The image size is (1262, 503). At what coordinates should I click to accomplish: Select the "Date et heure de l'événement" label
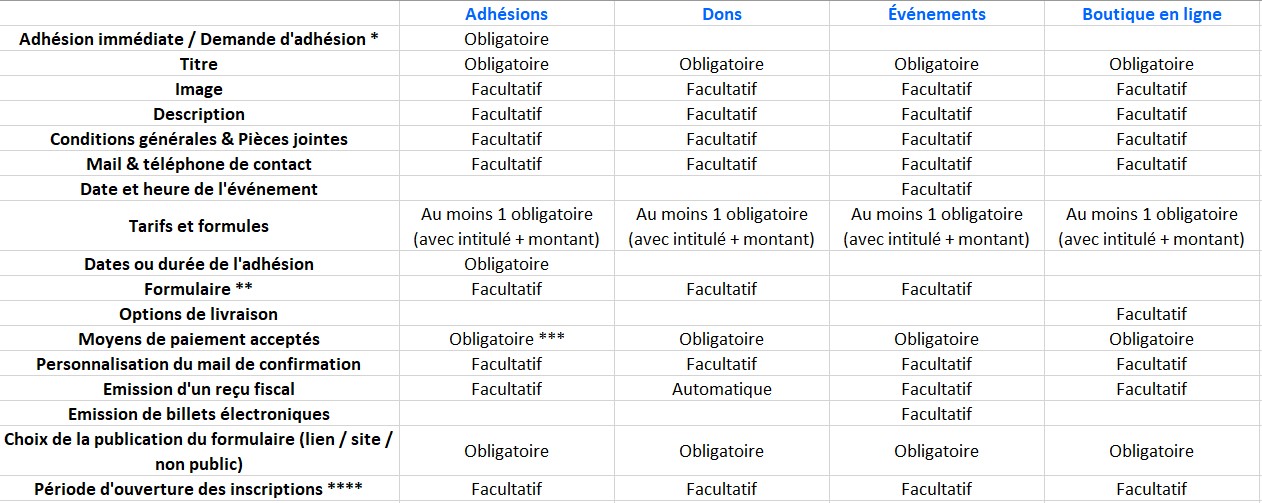tap(198, 189)
